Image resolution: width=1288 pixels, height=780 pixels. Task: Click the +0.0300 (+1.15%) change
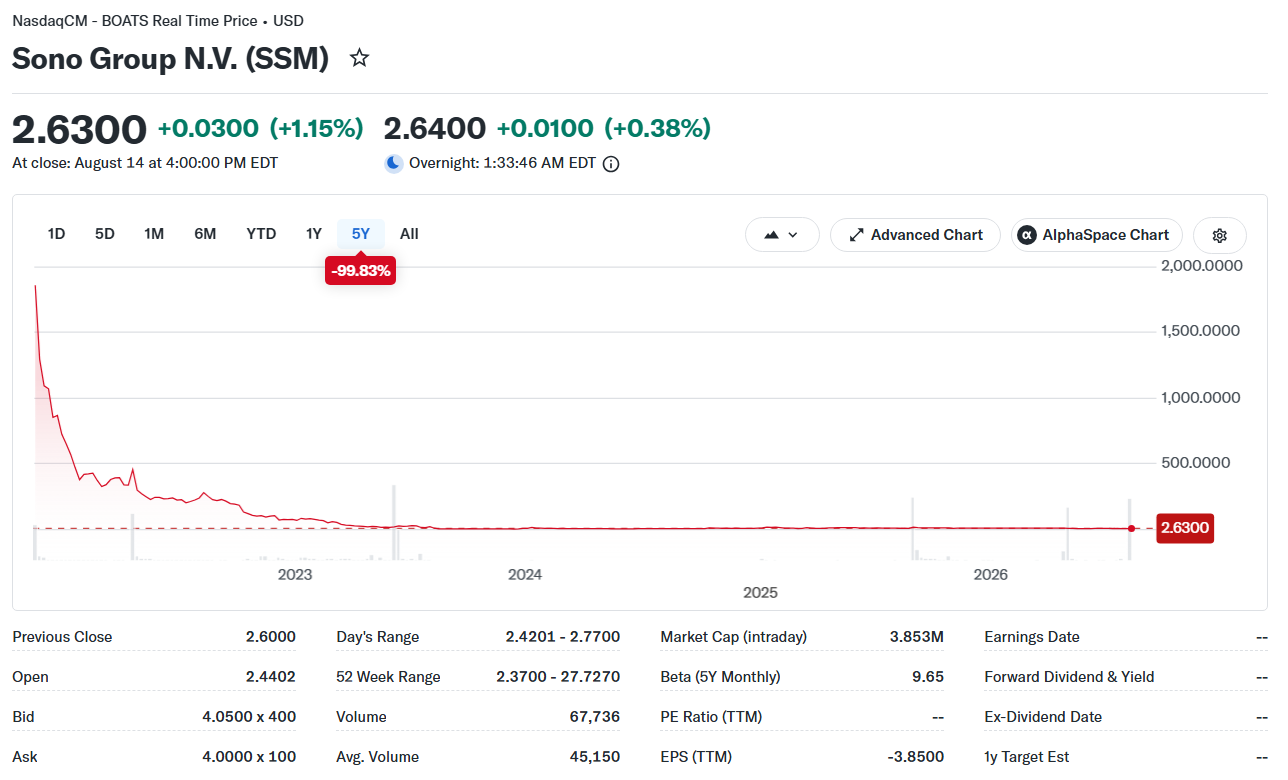[x=260, y=128]
